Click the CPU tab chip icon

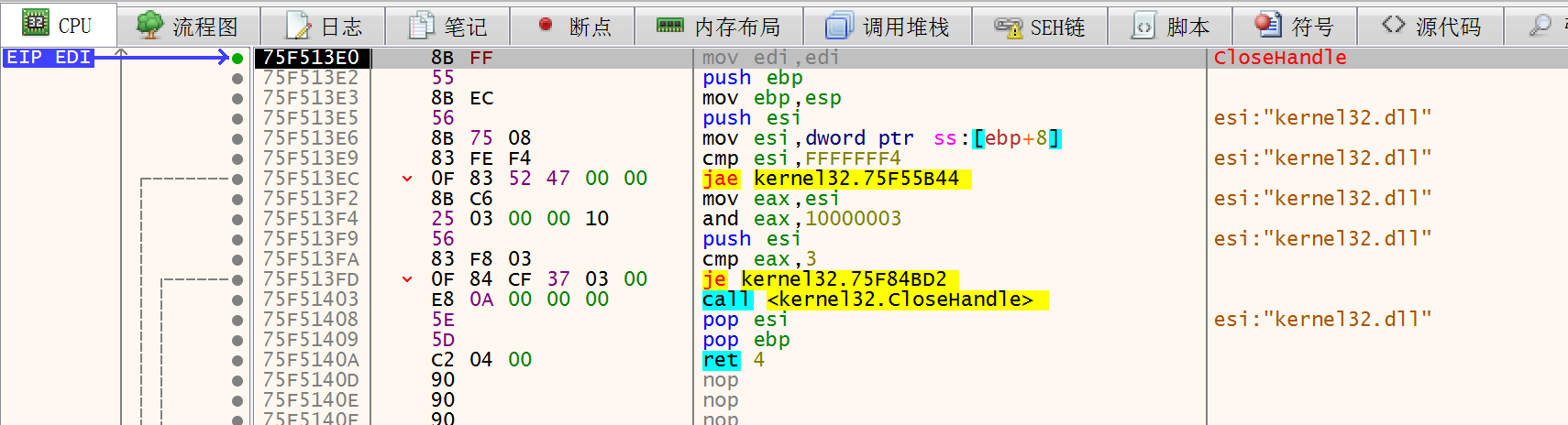(36, 23)
